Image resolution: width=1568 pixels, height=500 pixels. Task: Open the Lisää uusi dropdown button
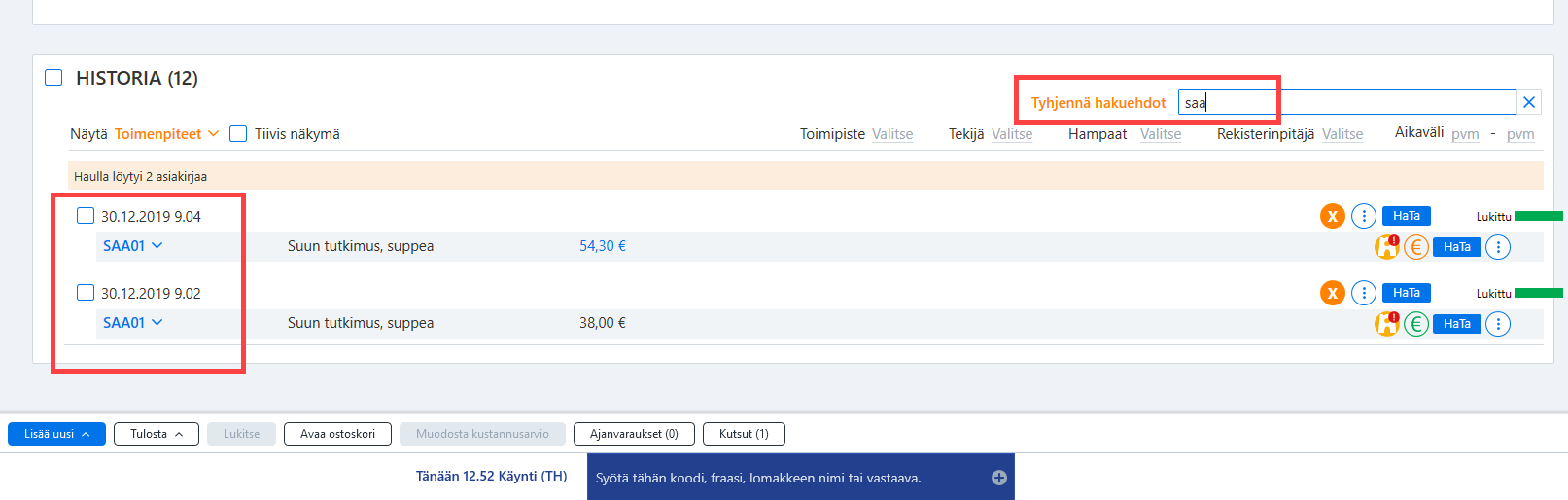pos(56,434)
